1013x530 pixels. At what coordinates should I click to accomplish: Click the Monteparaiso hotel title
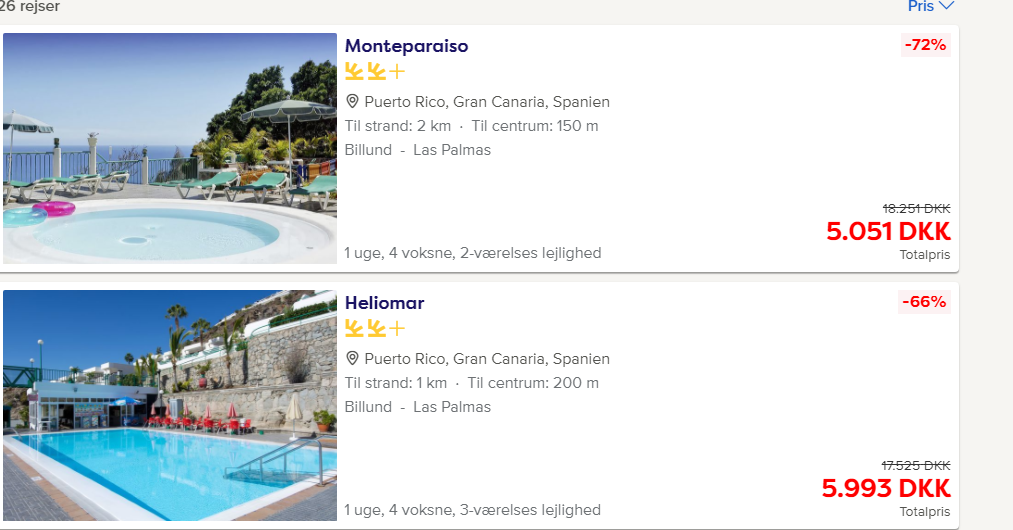[x=406, y=46]
